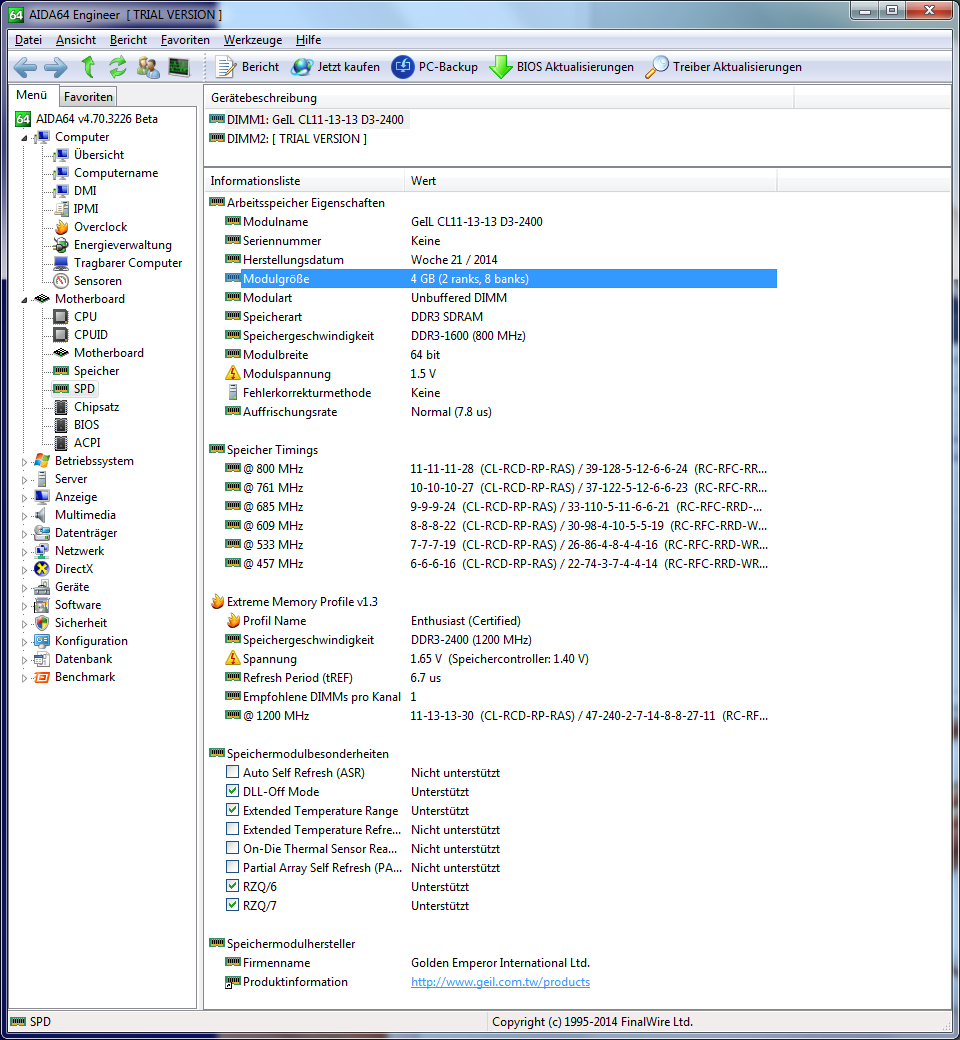Image resolution: width=960 pixels, height=1040 pixels.
Task: Select the Konfiguration icon in tree
Action: (42, 641)
